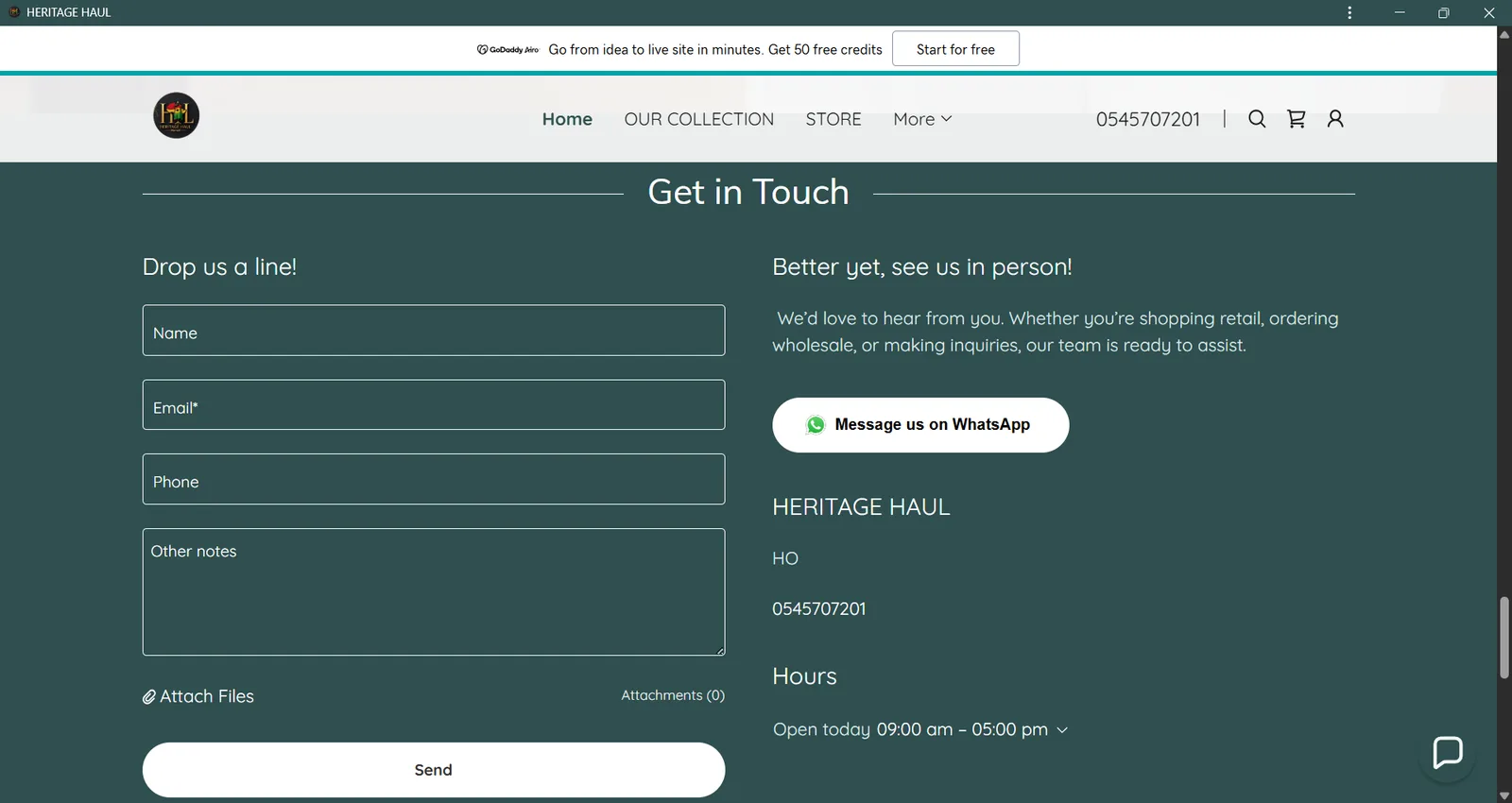The width and height of the screenshot is (1512, 803).
Task: Click the Heritage Haul title bar icon
Action: coord(14,12)
